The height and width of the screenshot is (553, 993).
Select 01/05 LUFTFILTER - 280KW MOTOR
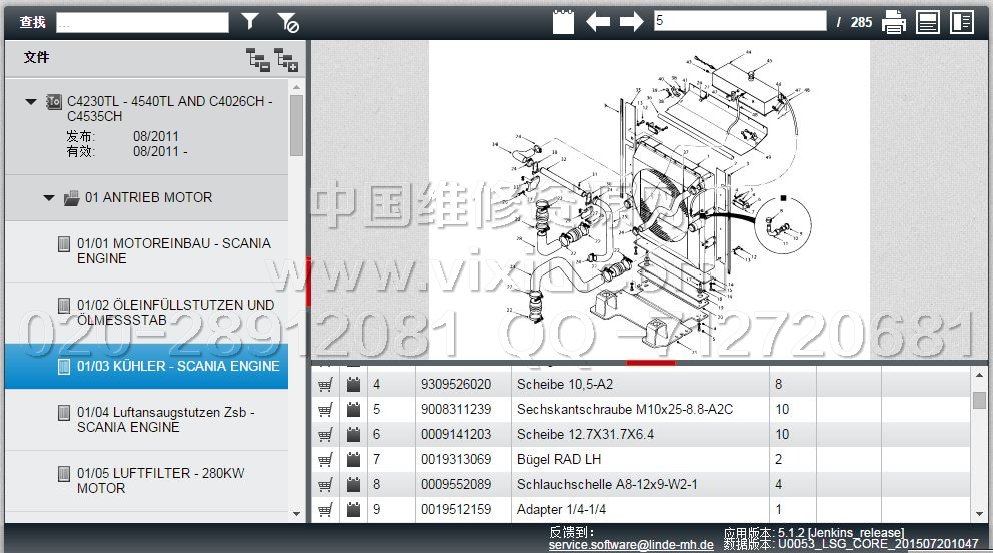coord(160,480)
